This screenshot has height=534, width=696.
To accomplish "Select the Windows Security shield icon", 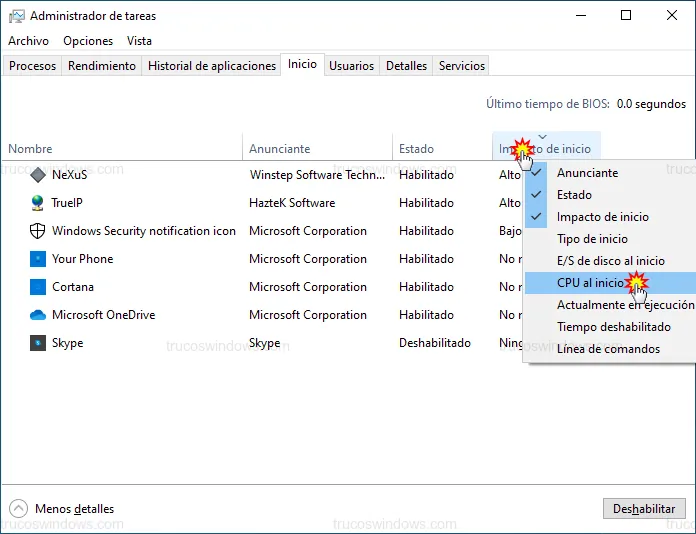I will tap(38, 231).
